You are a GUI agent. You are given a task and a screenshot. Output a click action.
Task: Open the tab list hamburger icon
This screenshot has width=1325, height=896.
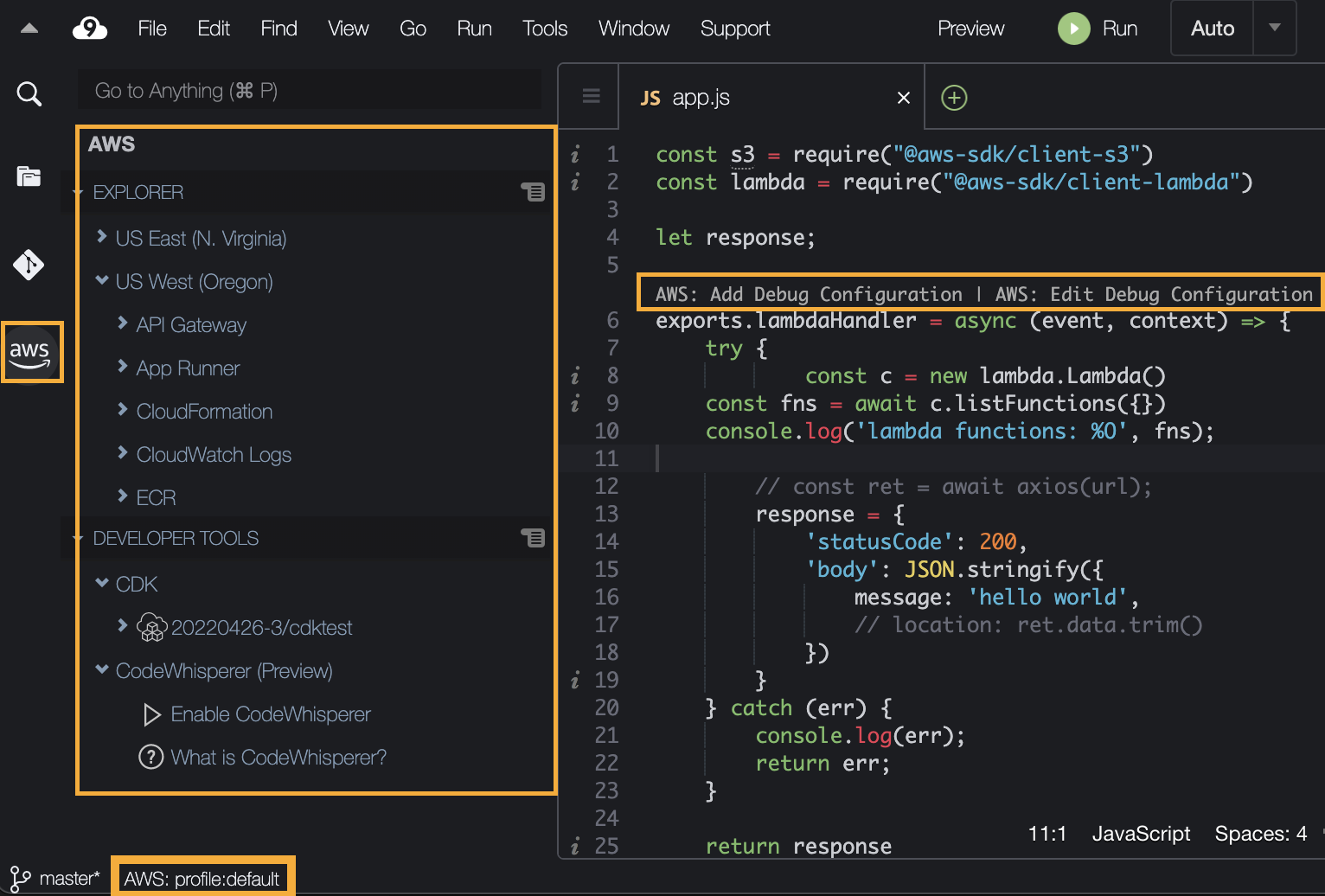(592, 96)
